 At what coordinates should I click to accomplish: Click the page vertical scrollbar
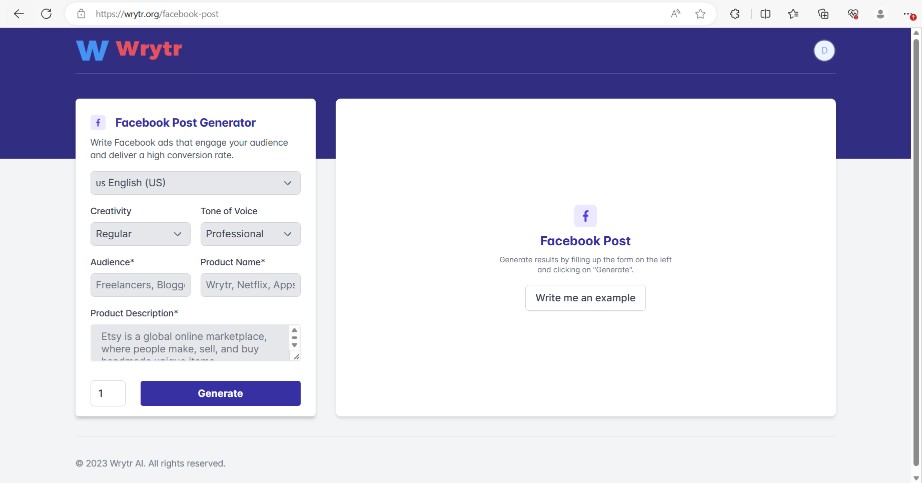tap(916, 253)
